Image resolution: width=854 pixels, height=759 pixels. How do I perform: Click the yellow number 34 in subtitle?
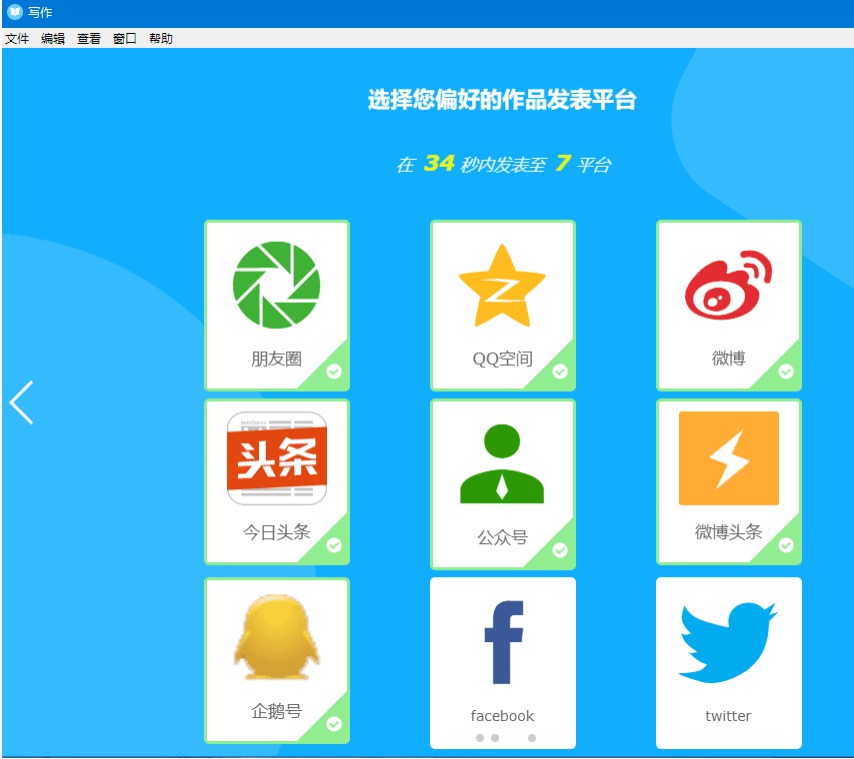pyautogui.click(x=439, y=163)
